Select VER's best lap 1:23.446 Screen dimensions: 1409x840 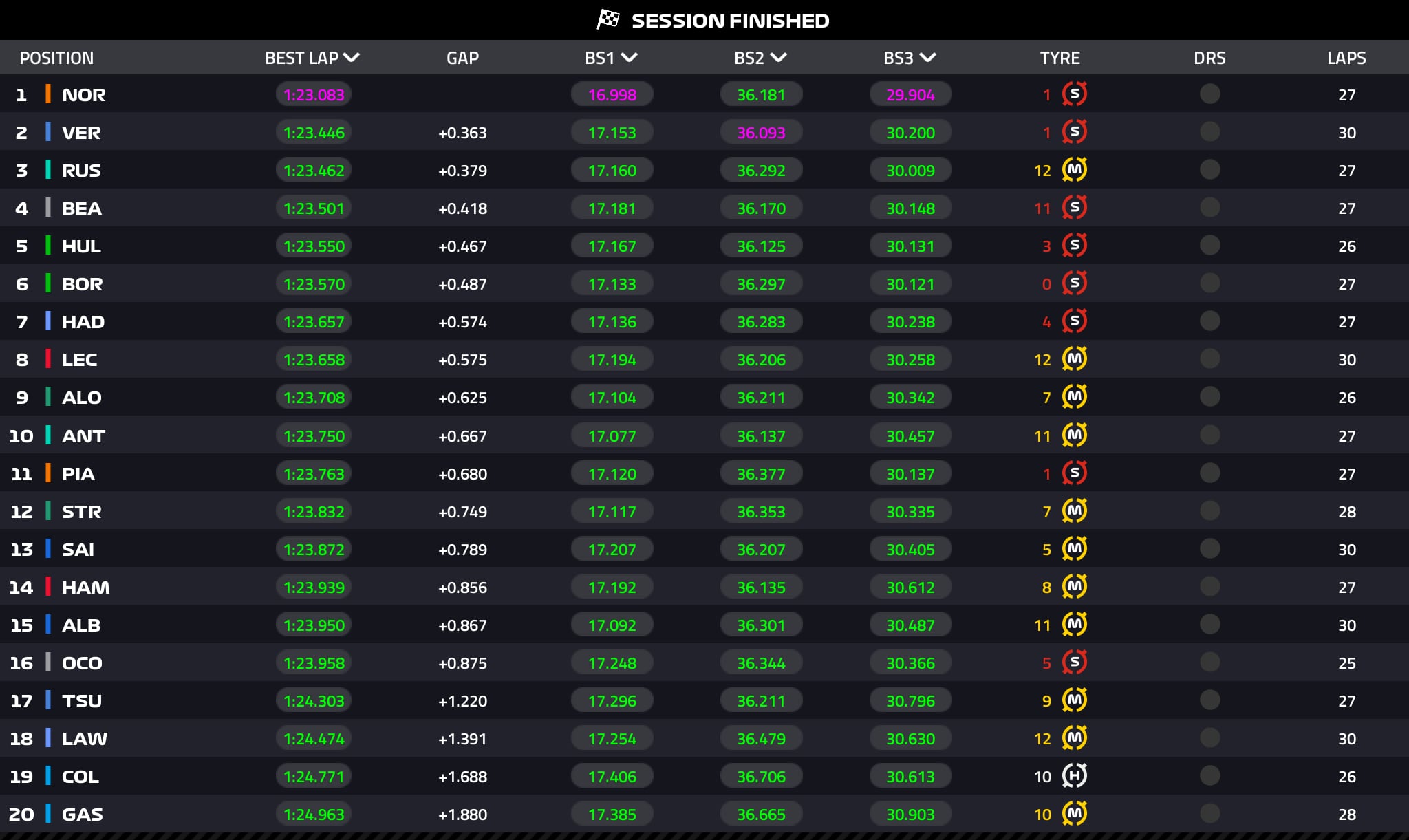click(x=314, y=132)
